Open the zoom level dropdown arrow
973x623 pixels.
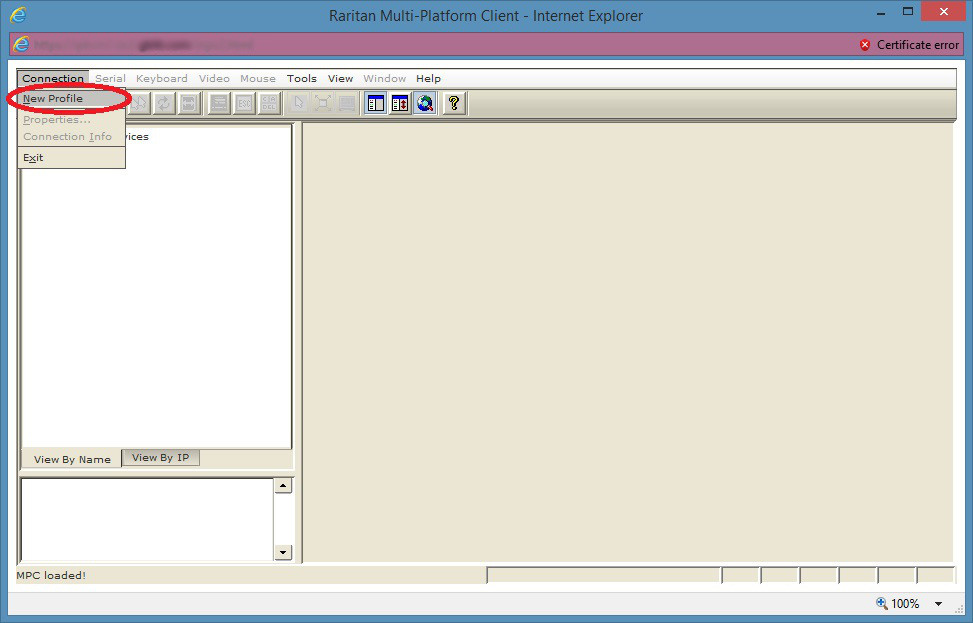coord(938,604)
